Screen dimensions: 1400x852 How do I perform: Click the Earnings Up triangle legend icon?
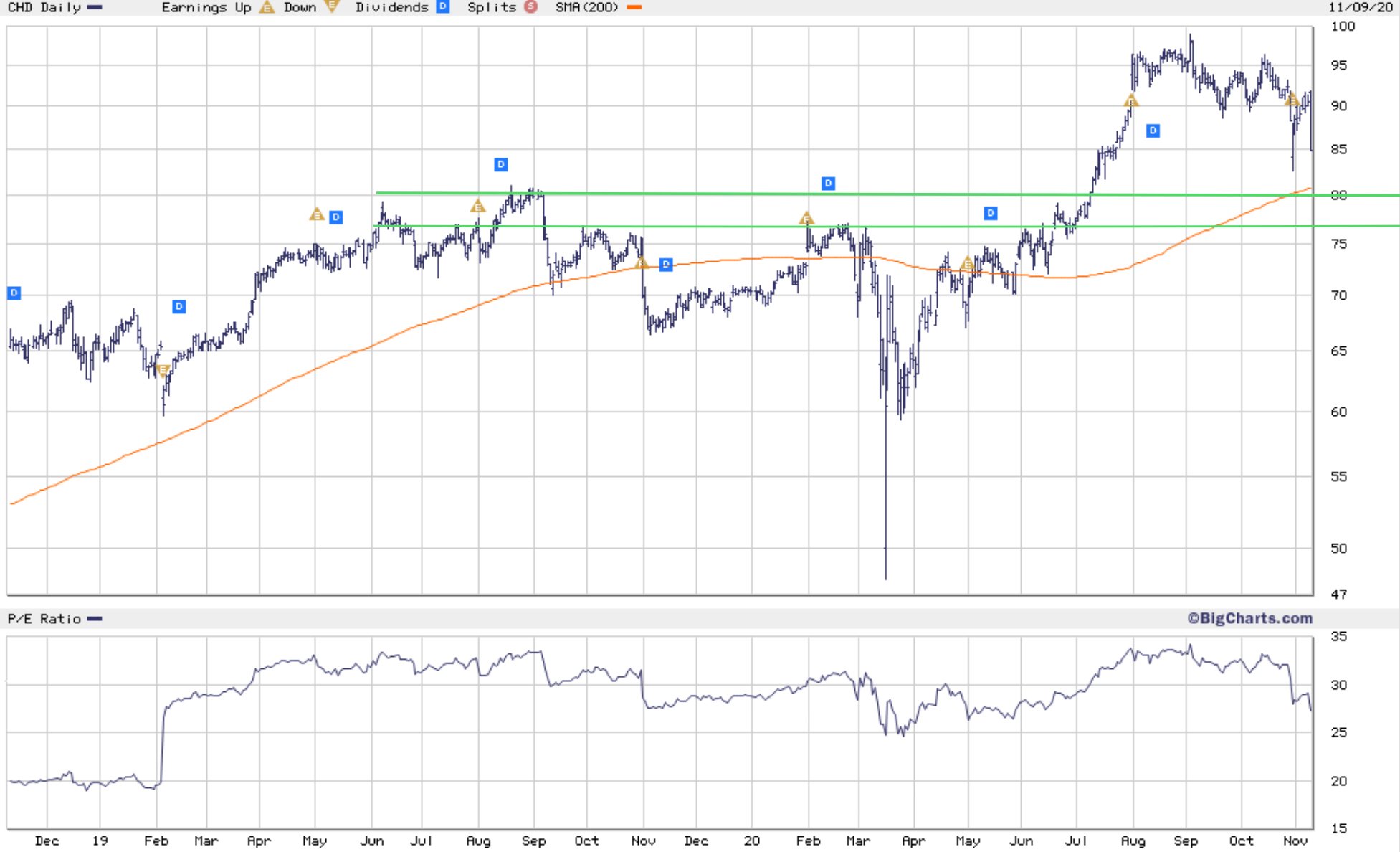(267, 8)
